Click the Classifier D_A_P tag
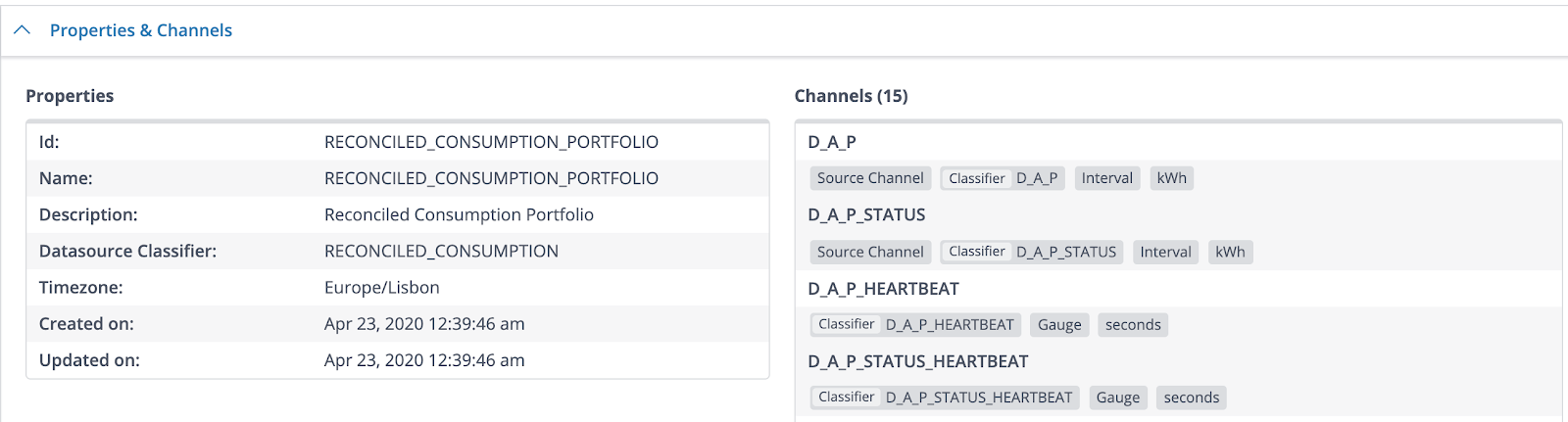Image resolution: width=1568 pixels, height=422 pixels. click(x=1003, y=178)
